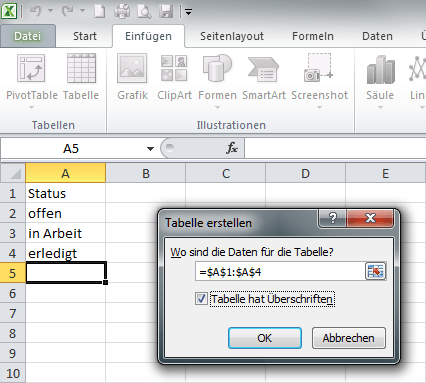The height and width of the screenshot is (383, 426).
Task: Open the Customize Quick Access Toolbar dropdown
Action: tap(188, 12)
